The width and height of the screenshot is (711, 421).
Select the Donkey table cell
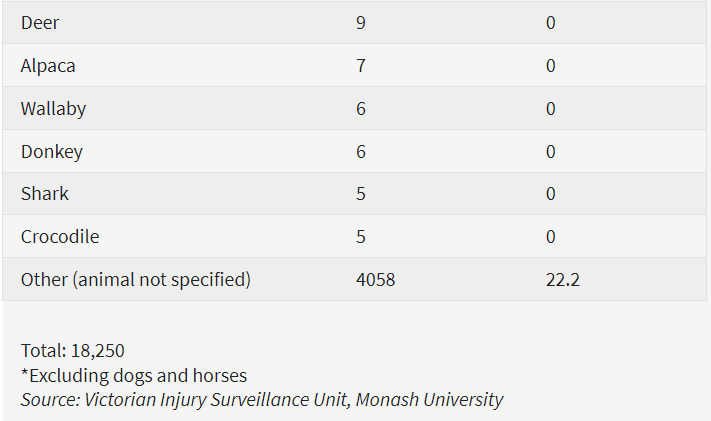click(51, 152)
